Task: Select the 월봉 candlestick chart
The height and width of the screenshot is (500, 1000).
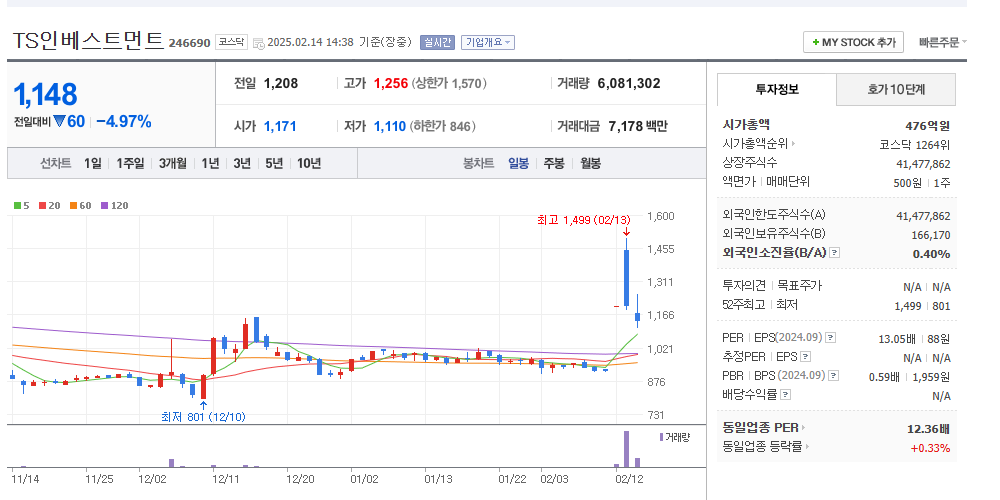Action: (590, 163)
